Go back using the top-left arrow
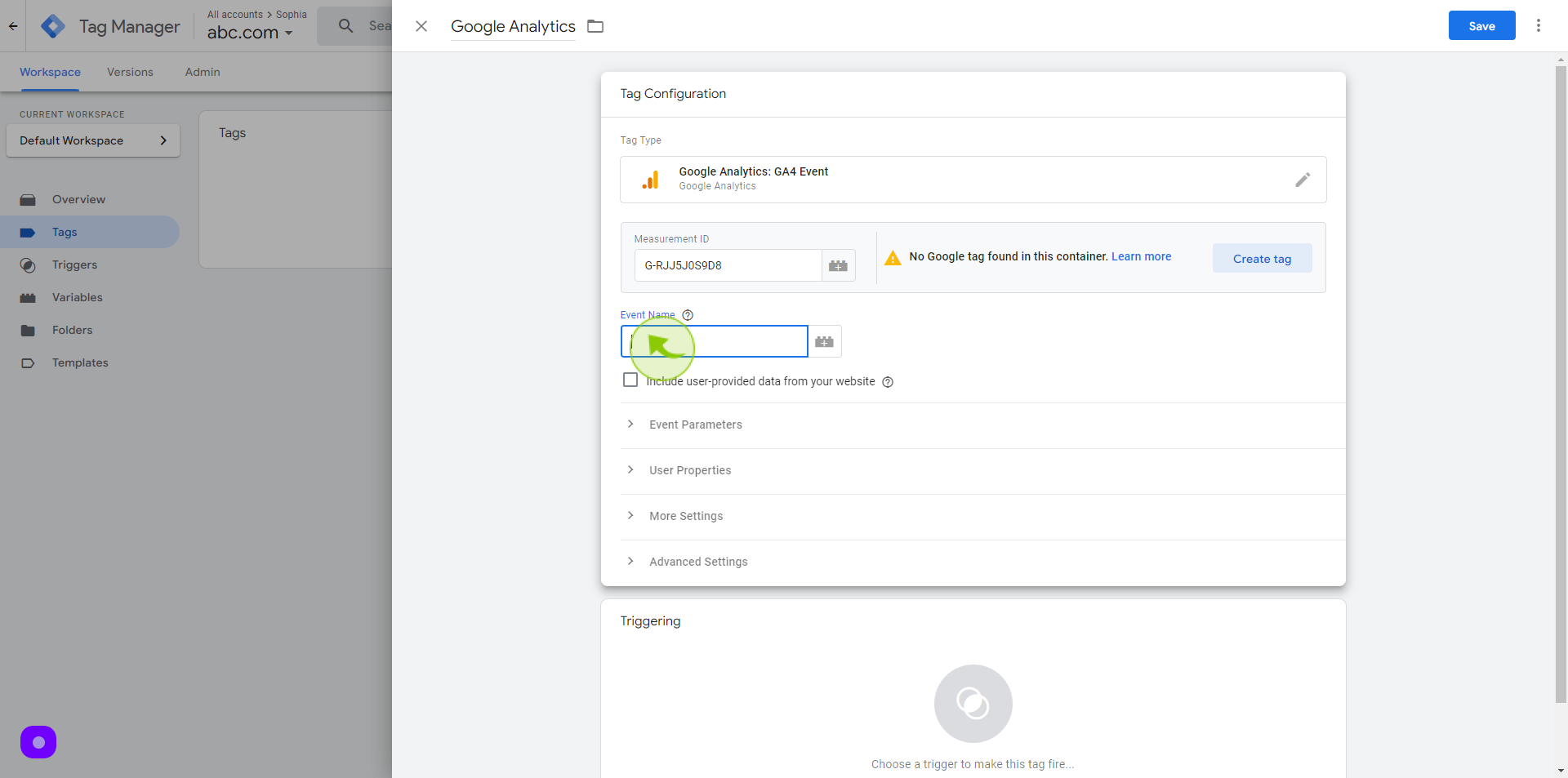The width and height of the screenshot is (1568, 778). click(13, 26)
